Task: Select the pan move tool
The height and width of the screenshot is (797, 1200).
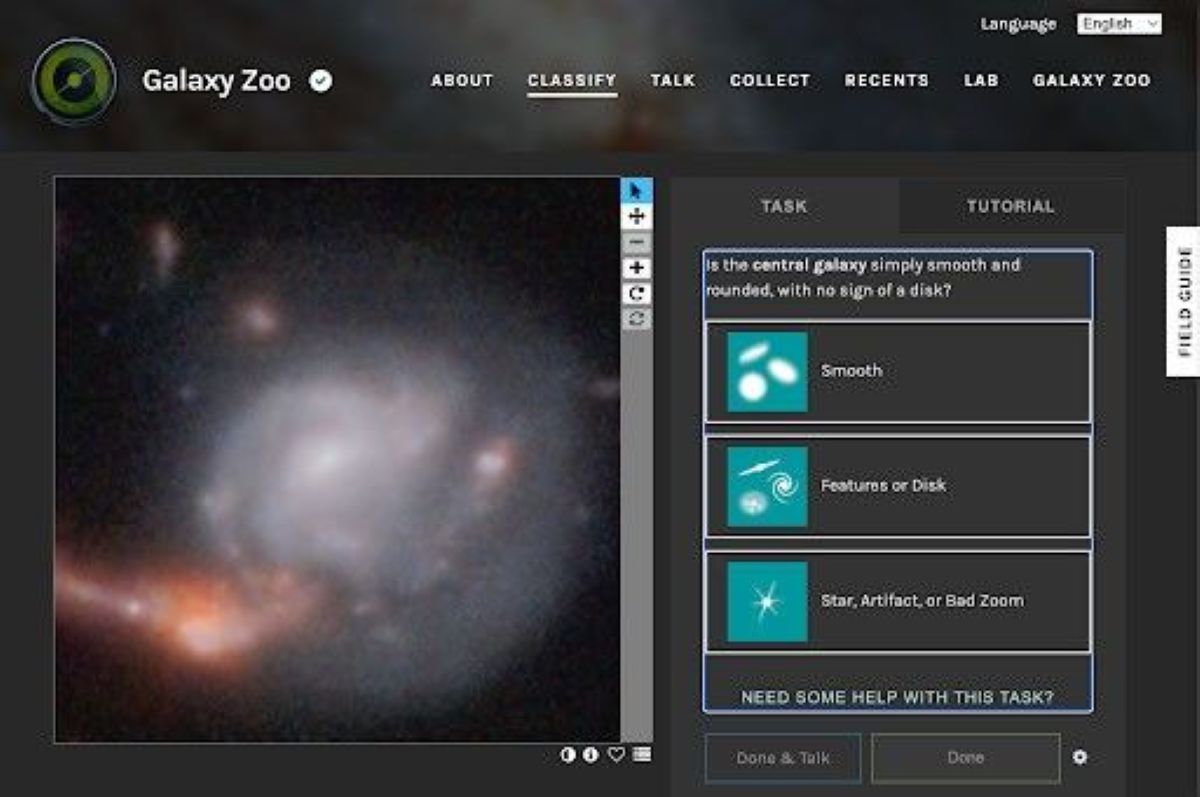Action: [x=636, y=216]
